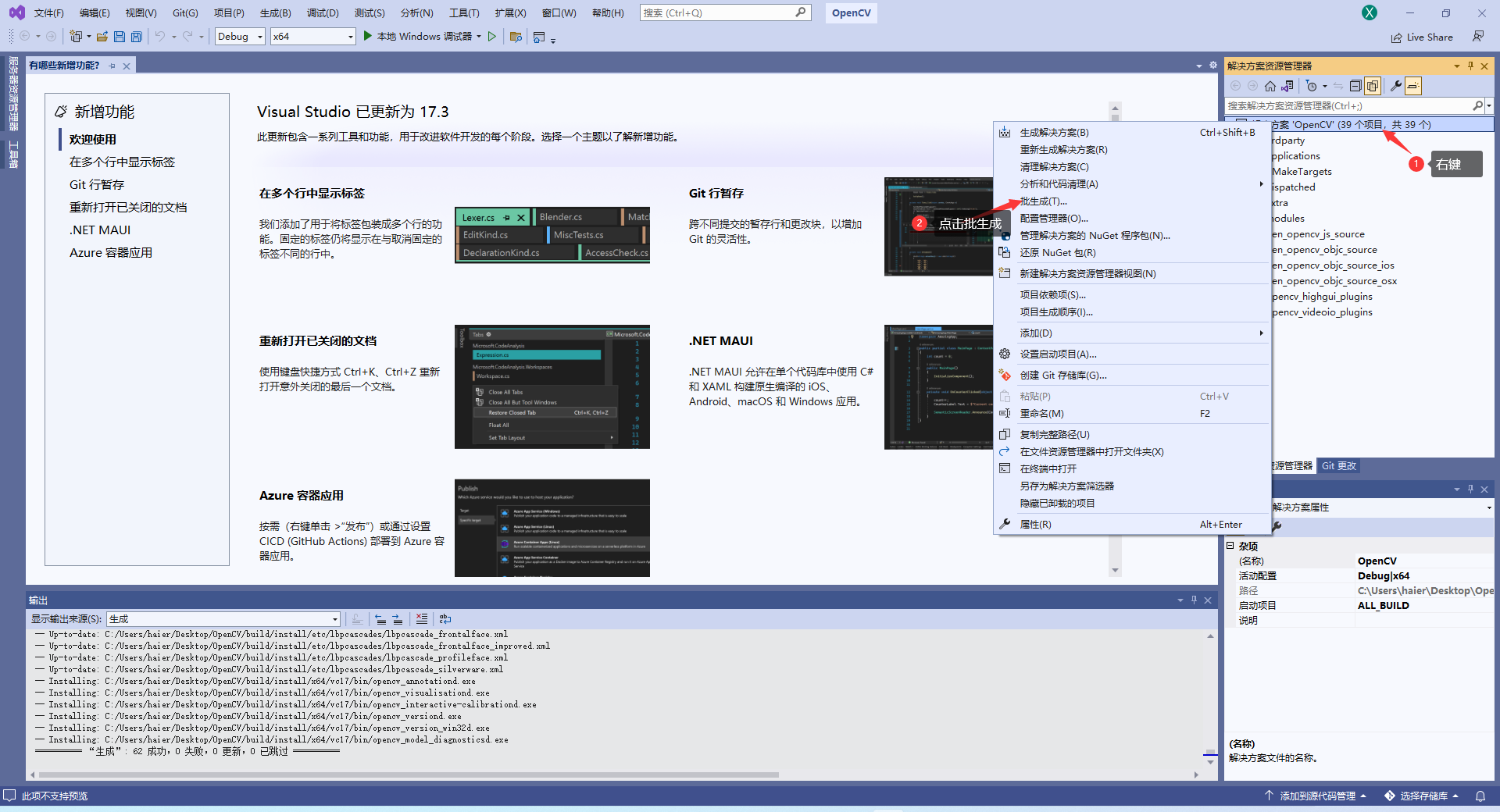Click the Pending Changes Filter clock icon

coord(1312,86)
